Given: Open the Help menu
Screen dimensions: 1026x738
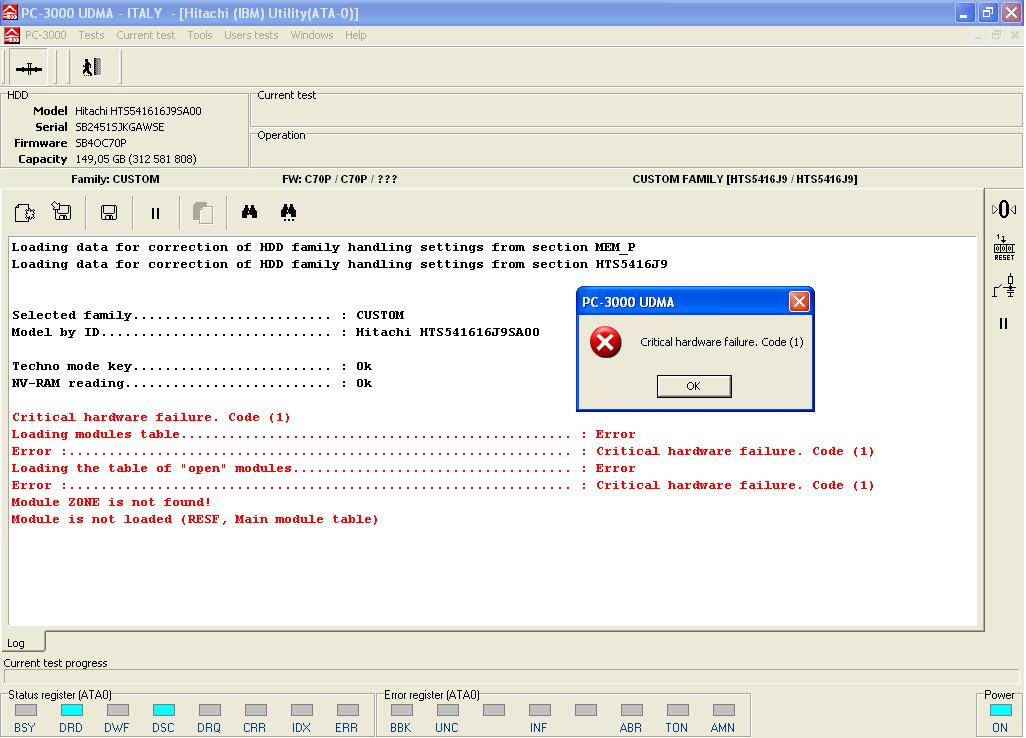Looking at the screenshot, I should pos(355,35).
